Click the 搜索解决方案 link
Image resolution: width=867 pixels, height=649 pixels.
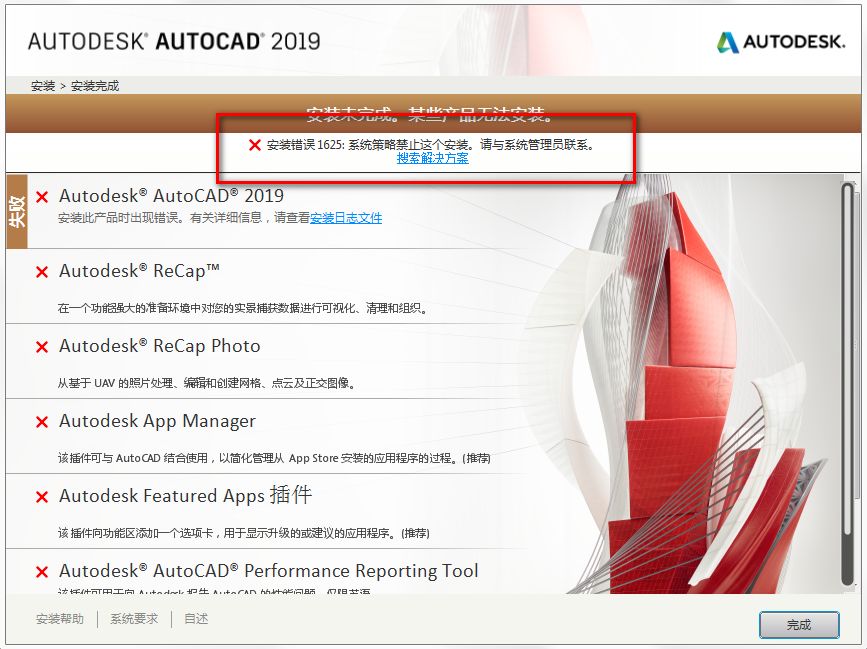pyautogui.click(x=432, y=158)
